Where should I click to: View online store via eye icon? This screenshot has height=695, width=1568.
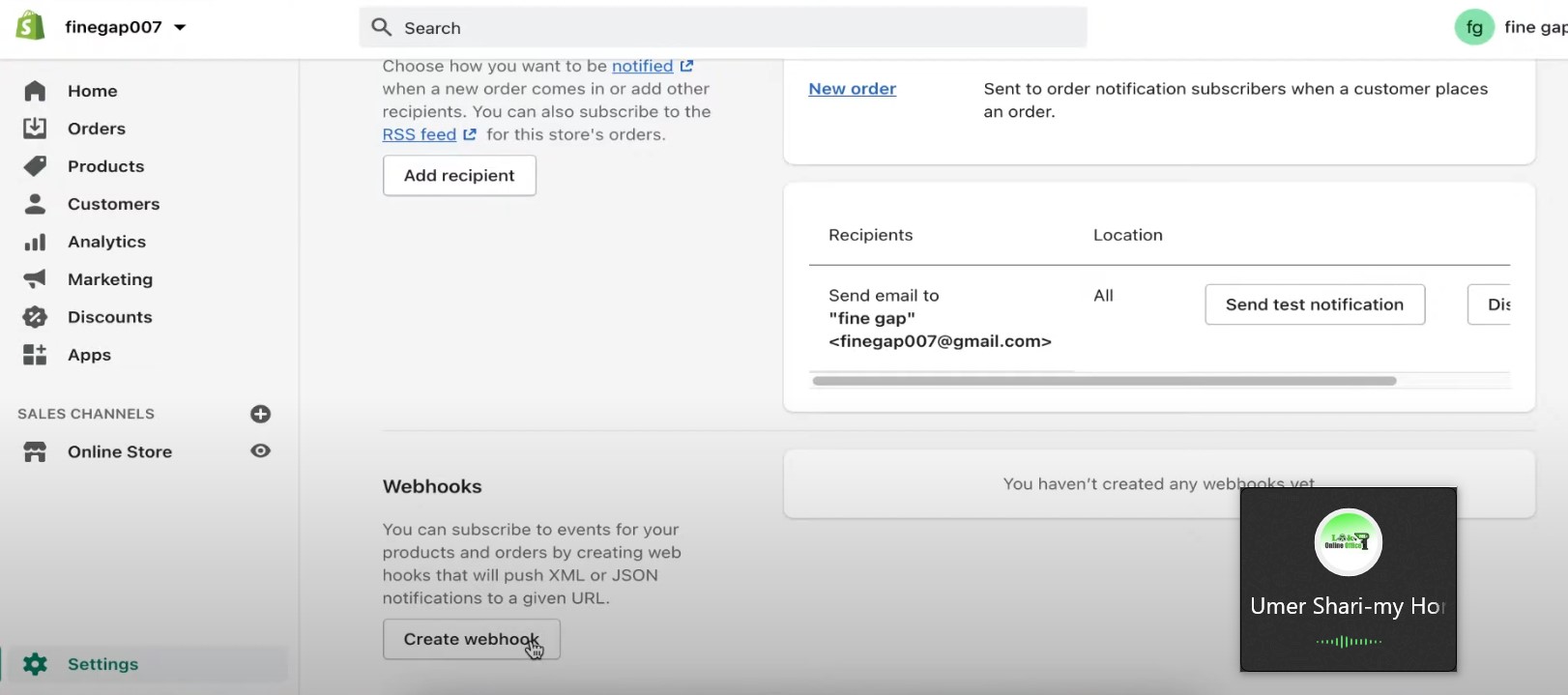tap(260, 450)
